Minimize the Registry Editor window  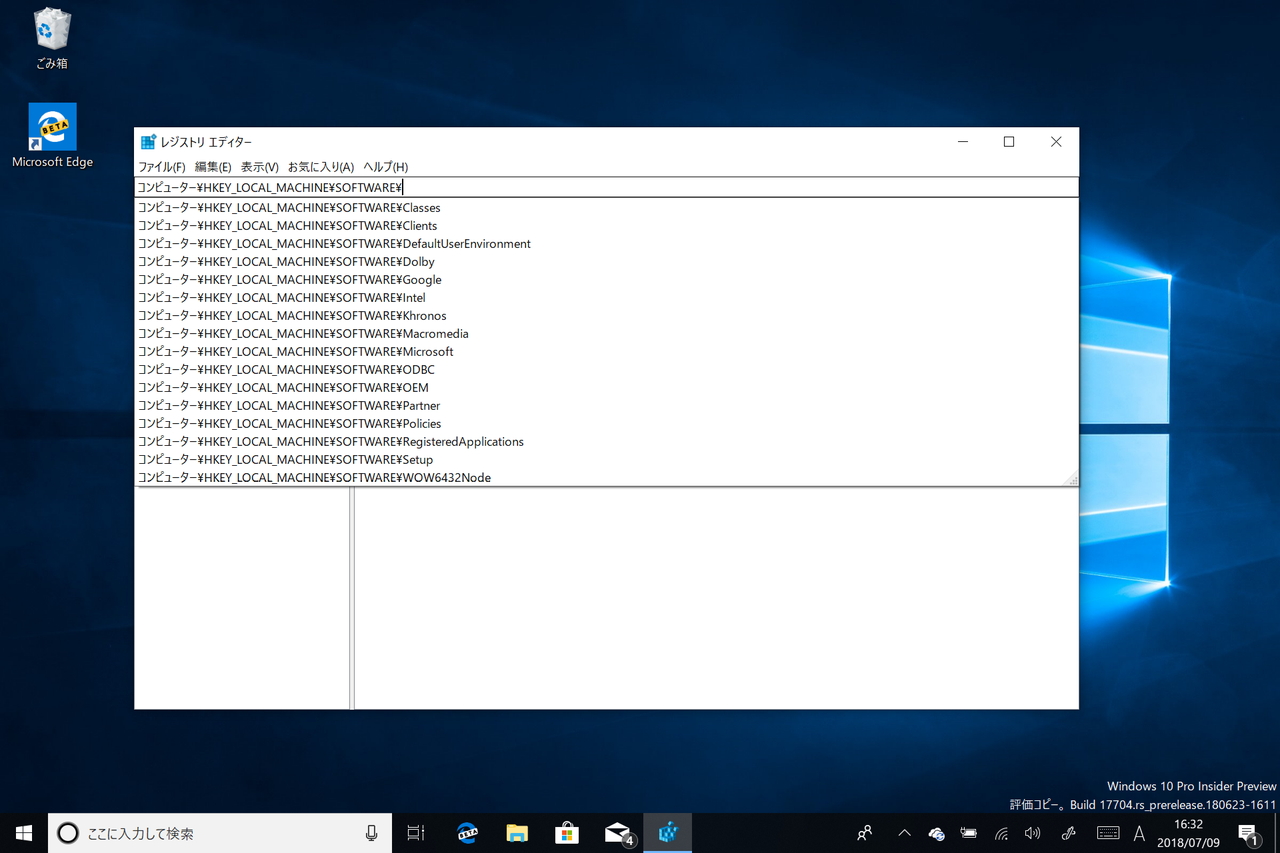coord(963,142)
